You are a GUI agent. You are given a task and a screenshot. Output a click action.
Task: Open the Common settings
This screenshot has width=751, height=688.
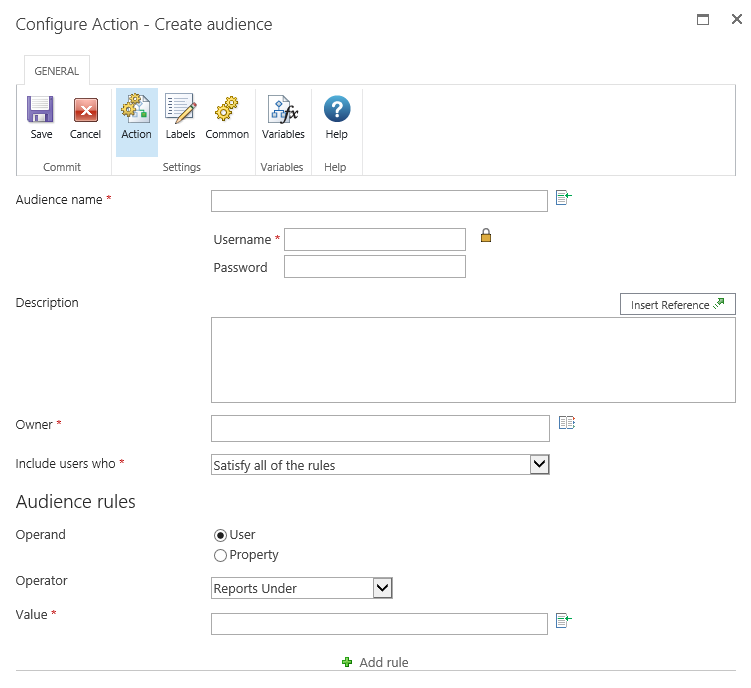point(227,117)
